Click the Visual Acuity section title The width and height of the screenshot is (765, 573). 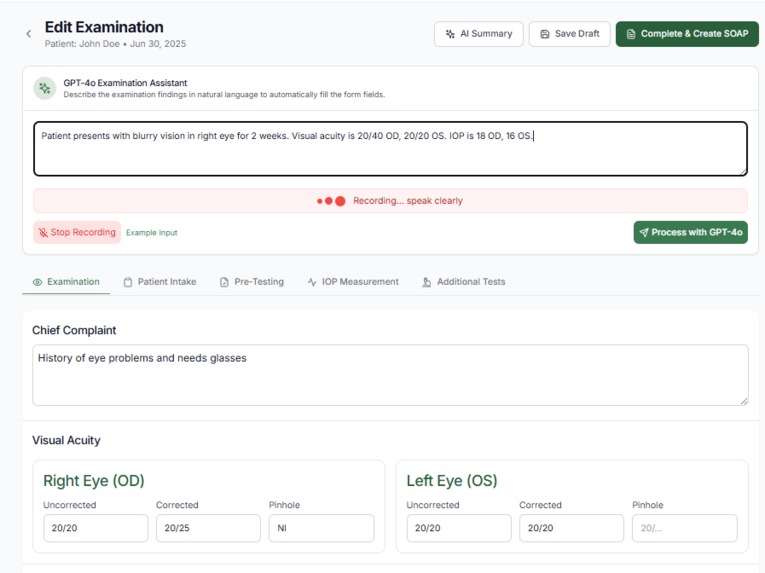pyautogui.click(x=66, y=440)
